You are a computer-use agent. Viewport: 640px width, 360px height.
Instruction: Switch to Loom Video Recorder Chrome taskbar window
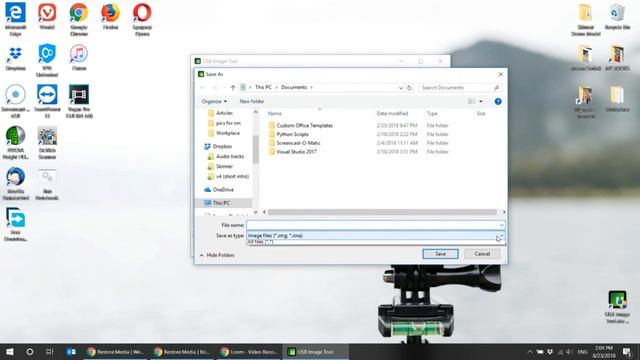249,351
